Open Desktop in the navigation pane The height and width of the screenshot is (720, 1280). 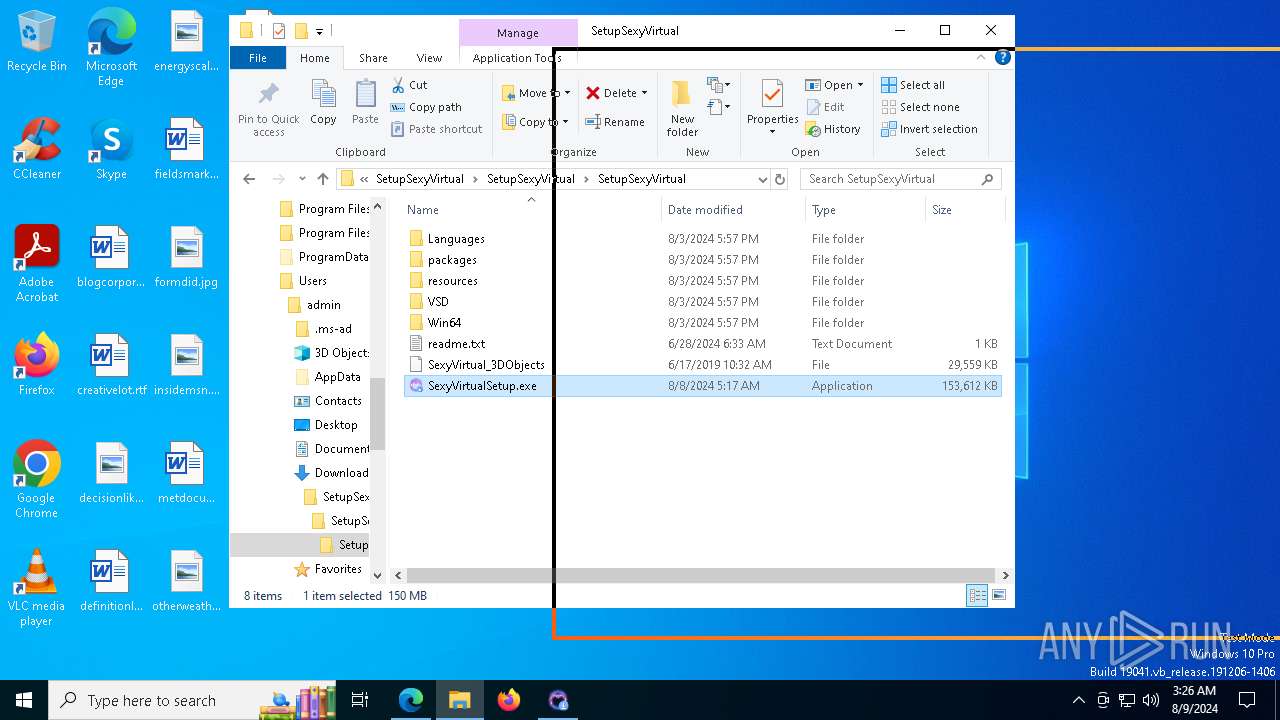click(x=336, y=425)
